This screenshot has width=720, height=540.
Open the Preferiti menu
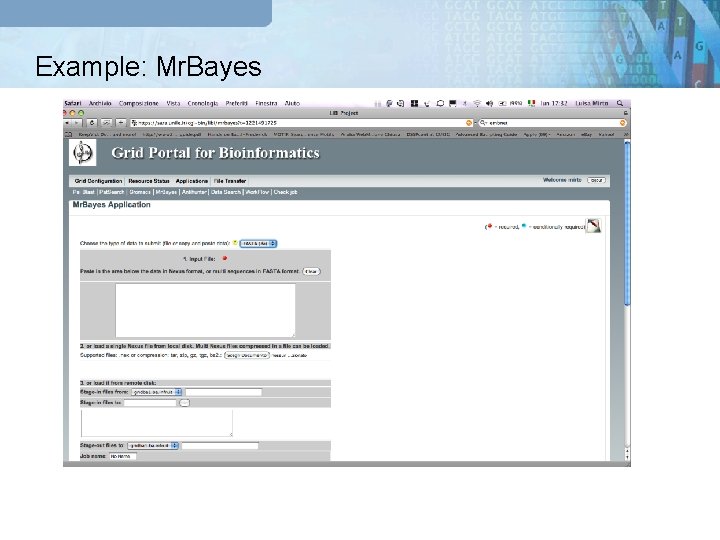pyautogui.click(x=236, y=103)
